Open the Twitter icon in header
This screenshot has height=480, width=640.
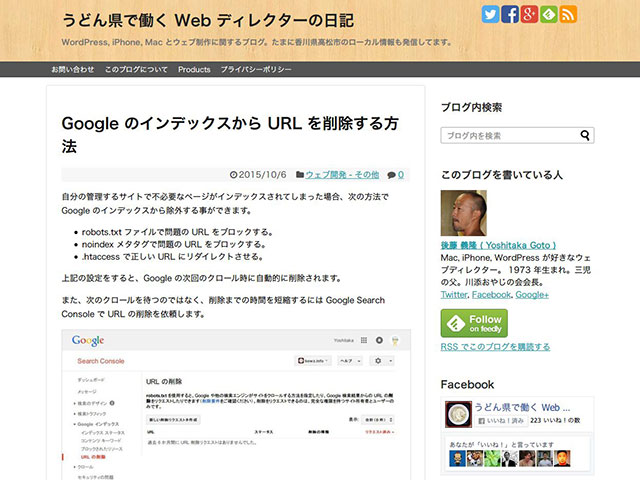click(x=490, y=14)
